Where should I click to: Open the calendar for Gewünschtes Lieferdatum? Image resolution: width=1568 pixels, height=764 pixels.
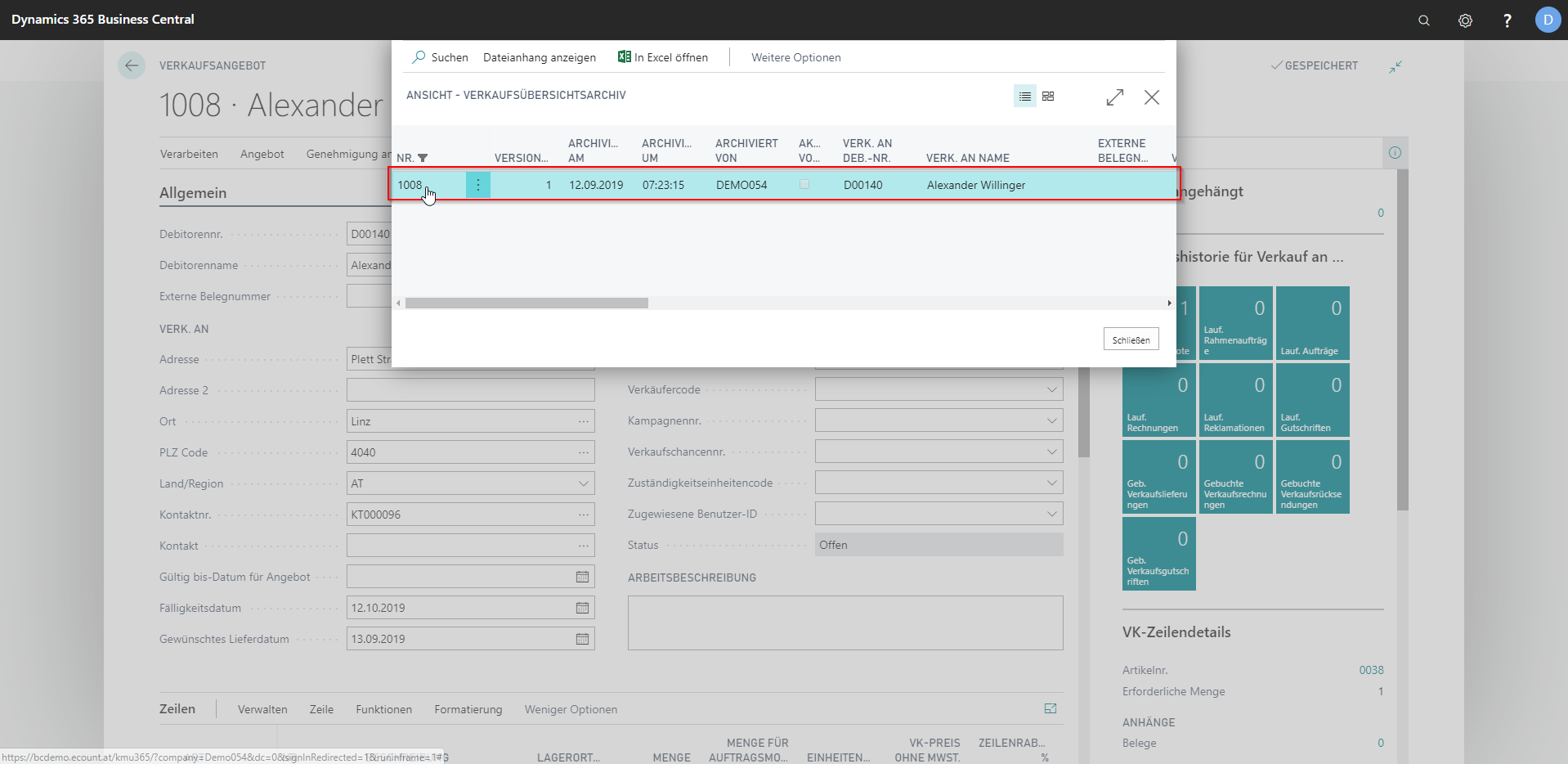(582, 639)
